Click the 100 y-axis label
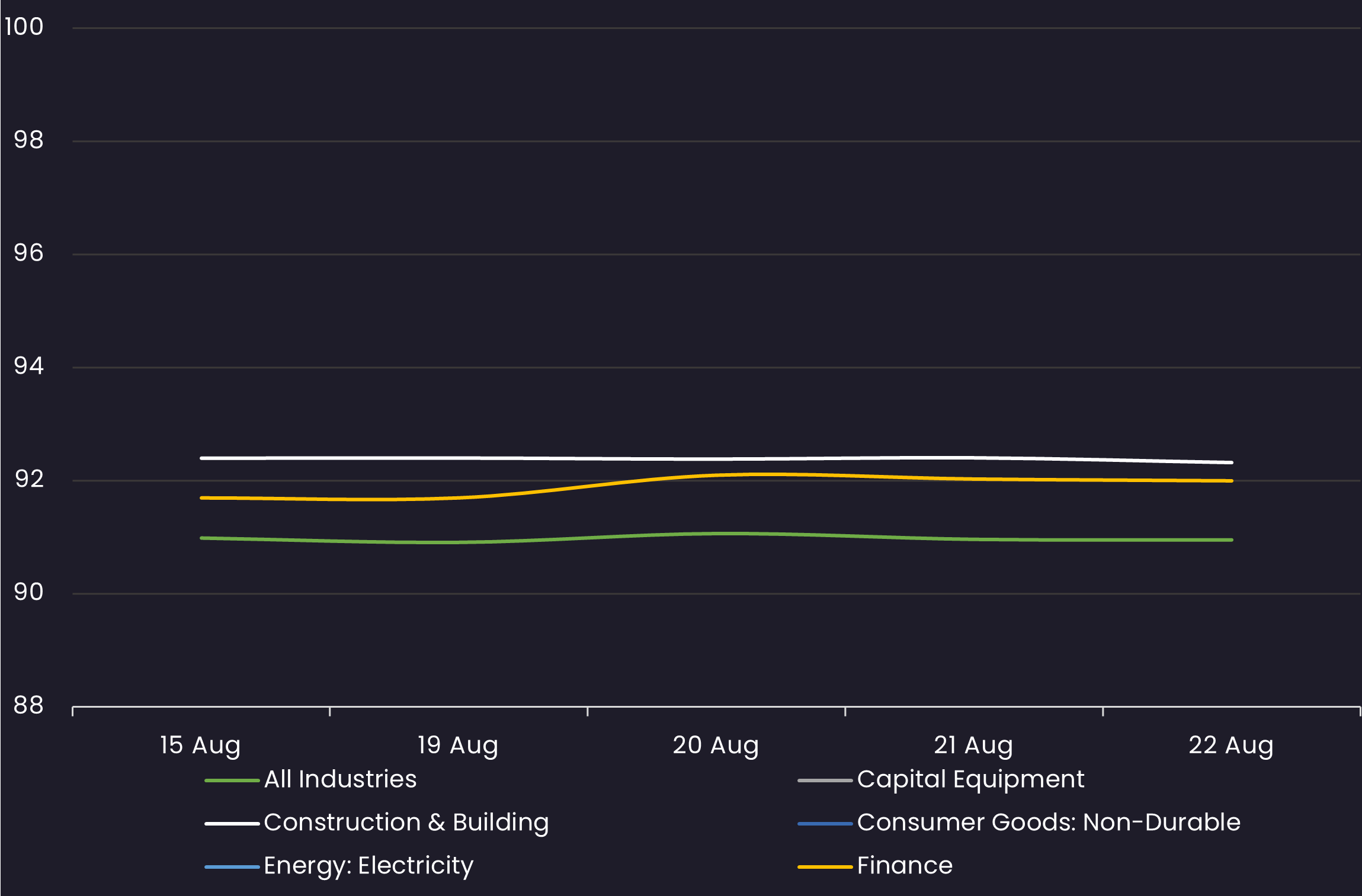The width and height of the screenshot is (1362, 896). pos(24,27)
